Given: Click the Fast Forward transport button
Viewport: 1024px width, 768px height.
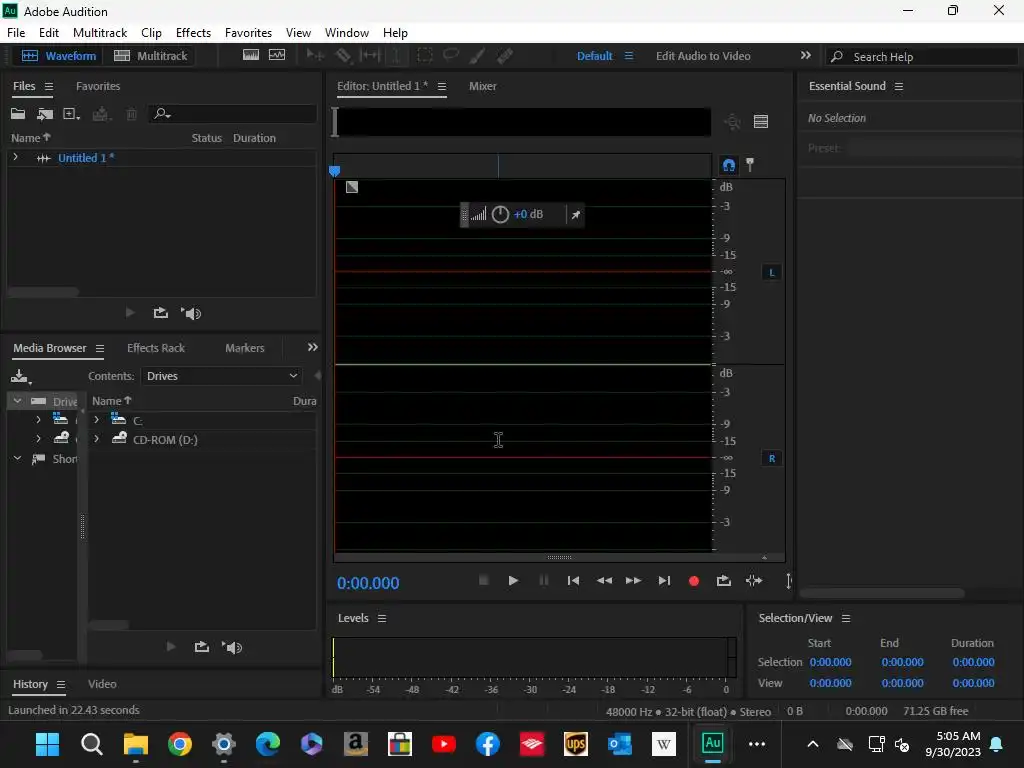Looking at the screenshot, I should (633, 581).
